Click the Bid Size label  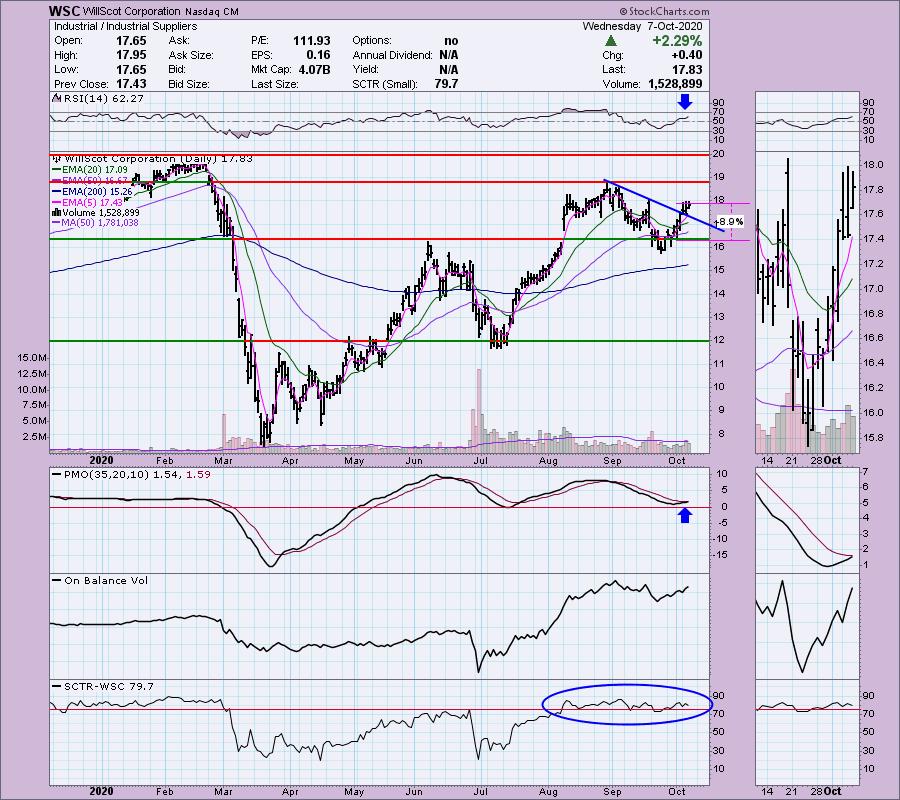189,84
